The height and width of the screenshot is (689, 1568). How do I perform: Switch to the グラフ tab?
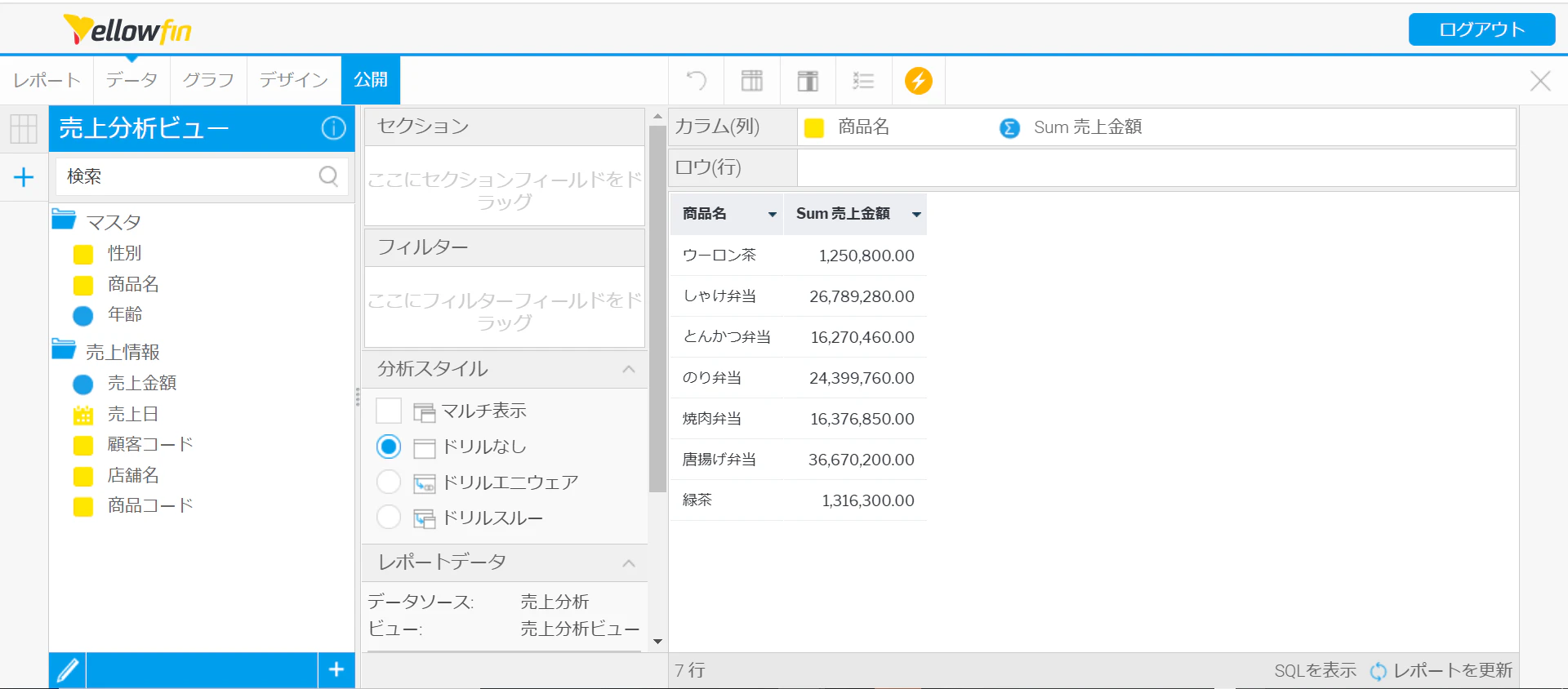208,80
